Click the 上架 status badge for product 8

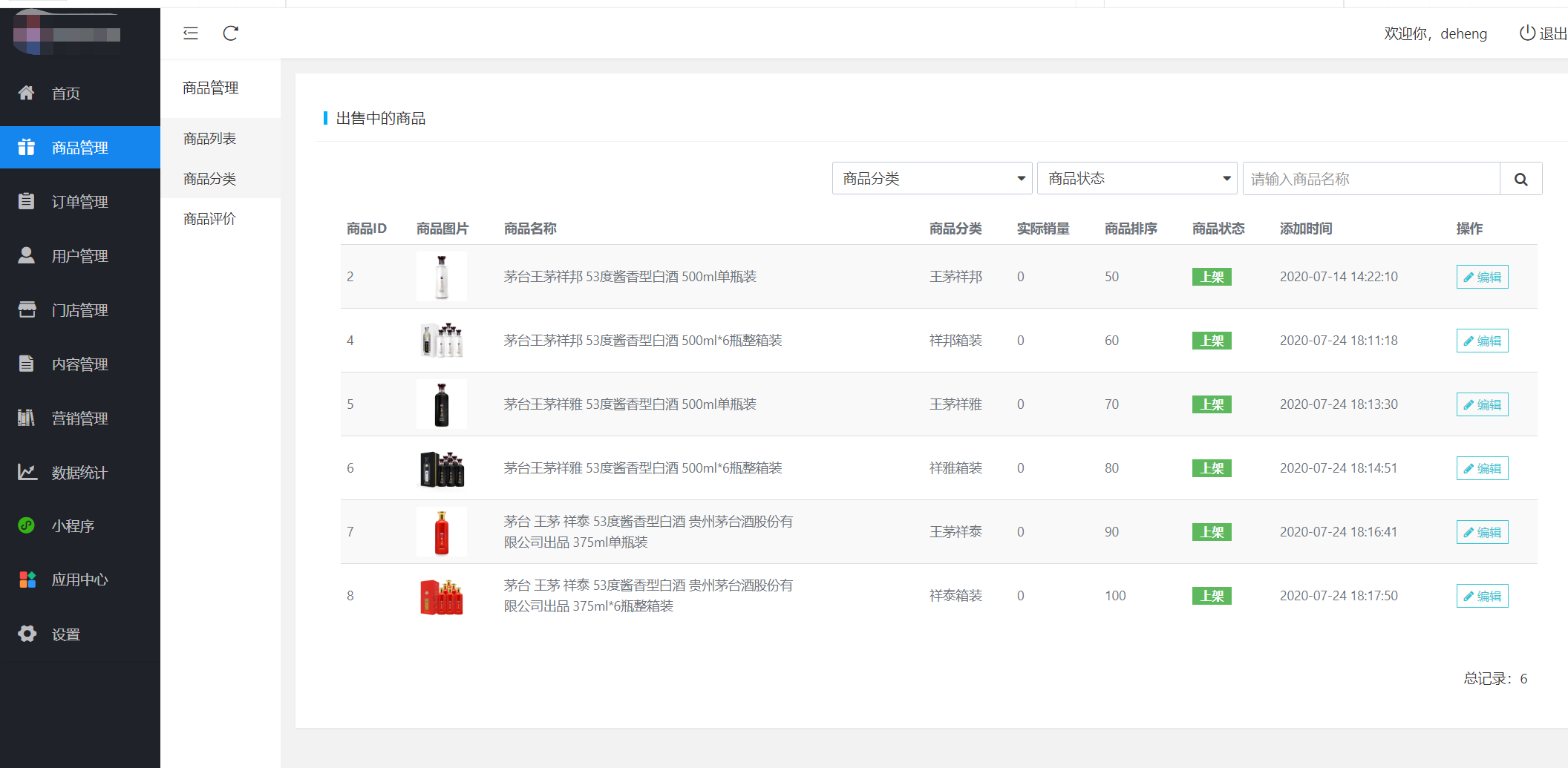point(1212,596)
